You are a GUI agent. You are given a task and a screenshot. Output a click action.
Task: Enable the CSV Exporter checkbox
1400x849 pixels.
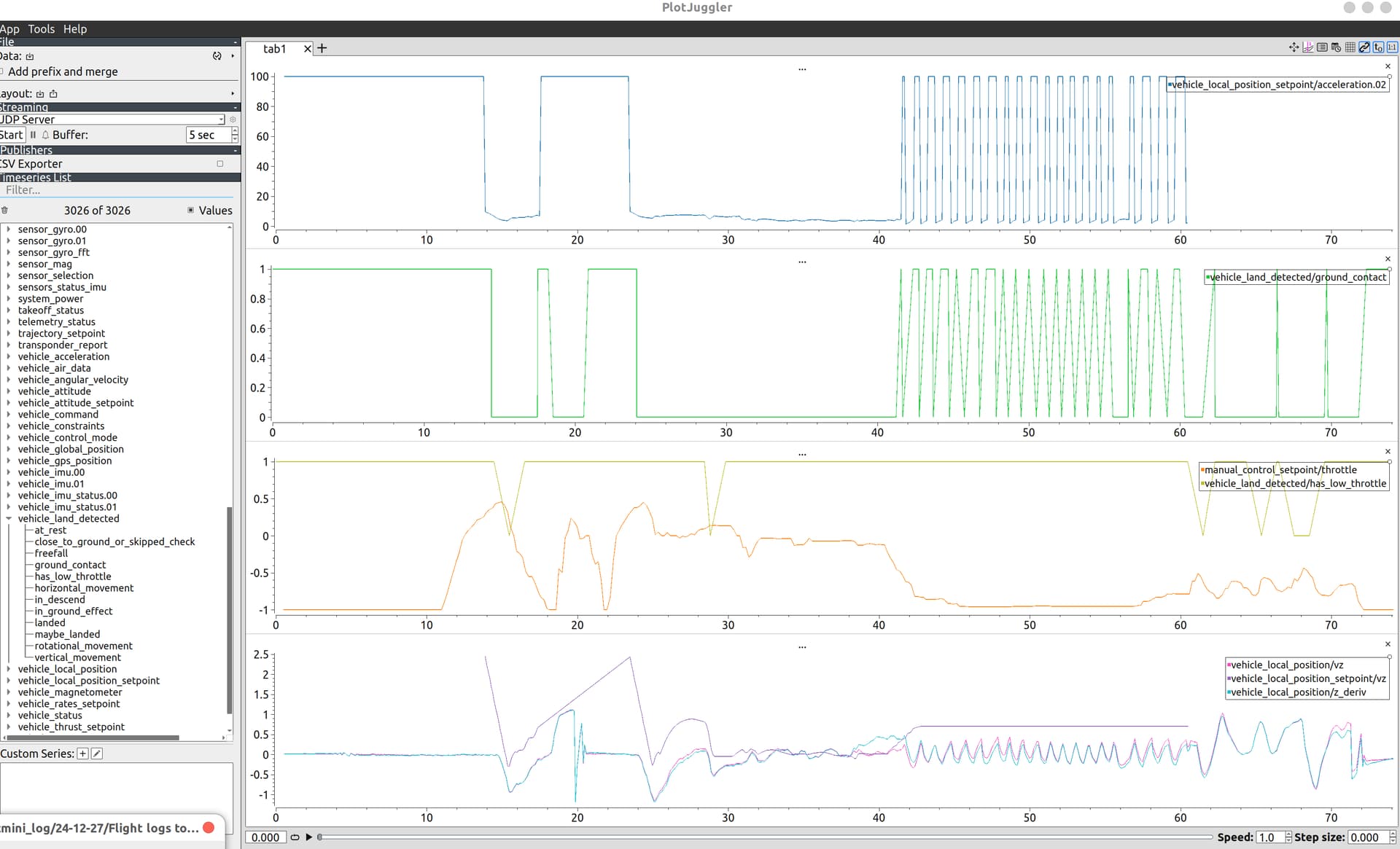pyautogui.click(x=220, y=164)
